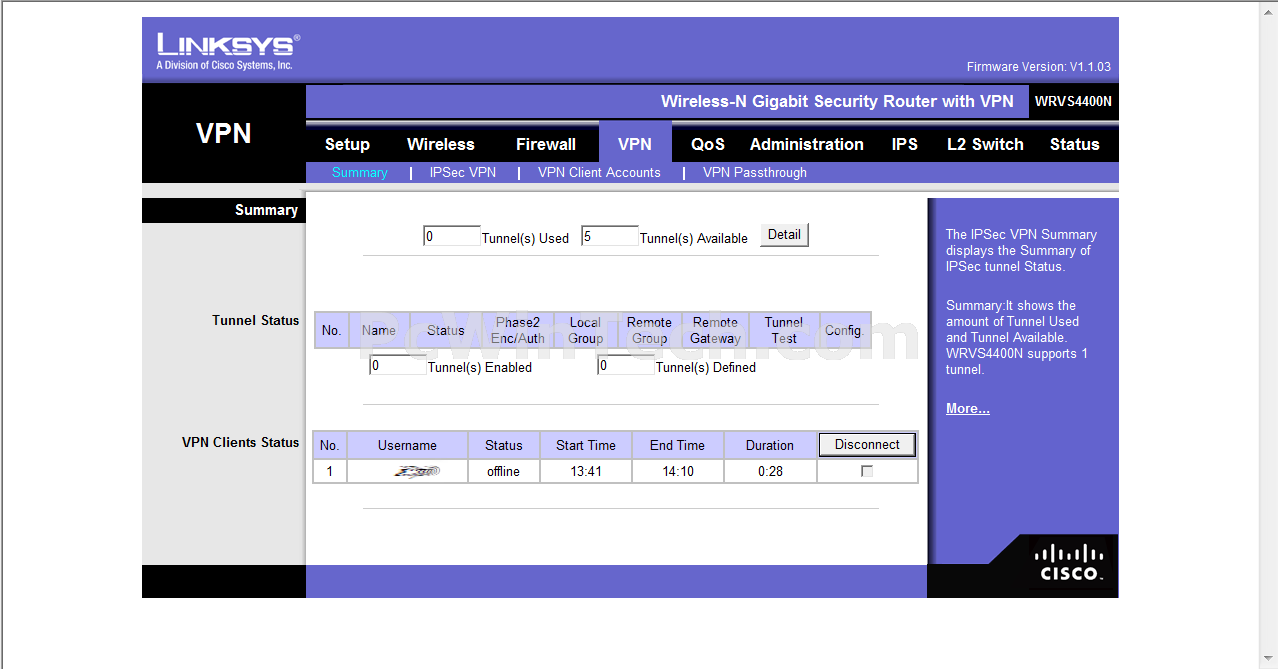The height and width of the screenshot is (669, 1278).
Task: Click the WRVS4400N model label
Action: tap(1073, 101)
